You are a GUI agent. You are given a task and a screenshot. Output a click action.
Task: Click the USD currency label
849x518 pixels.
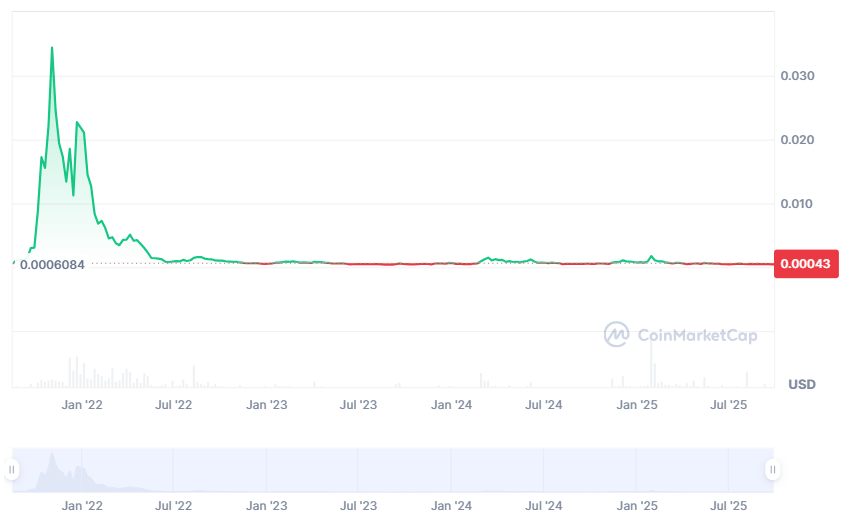tap(802, 384)
